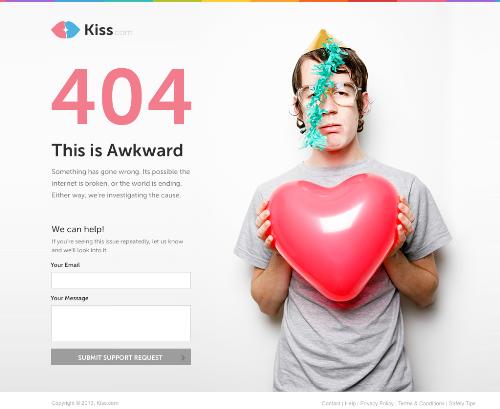This screenshot has height=409, width=500.
Task: Click the pink and blue lips logo icon
Action: tap(65, 30)
